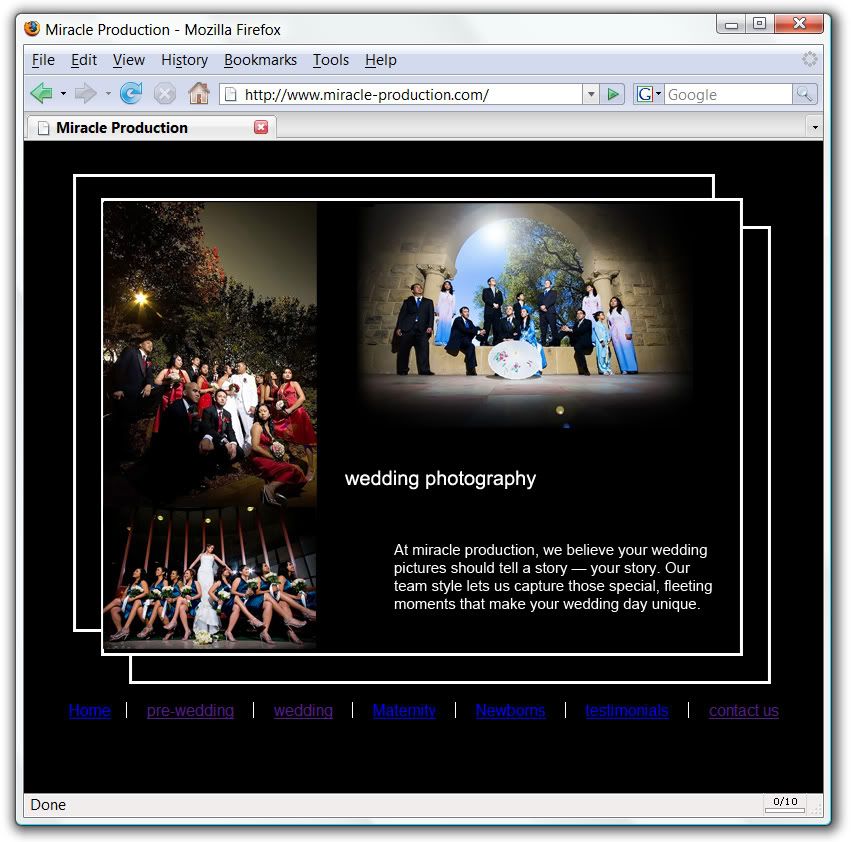This screenshot has height=842, width=851.
Task: Close the Miracle Production tab
Action: tap(261, 127)
